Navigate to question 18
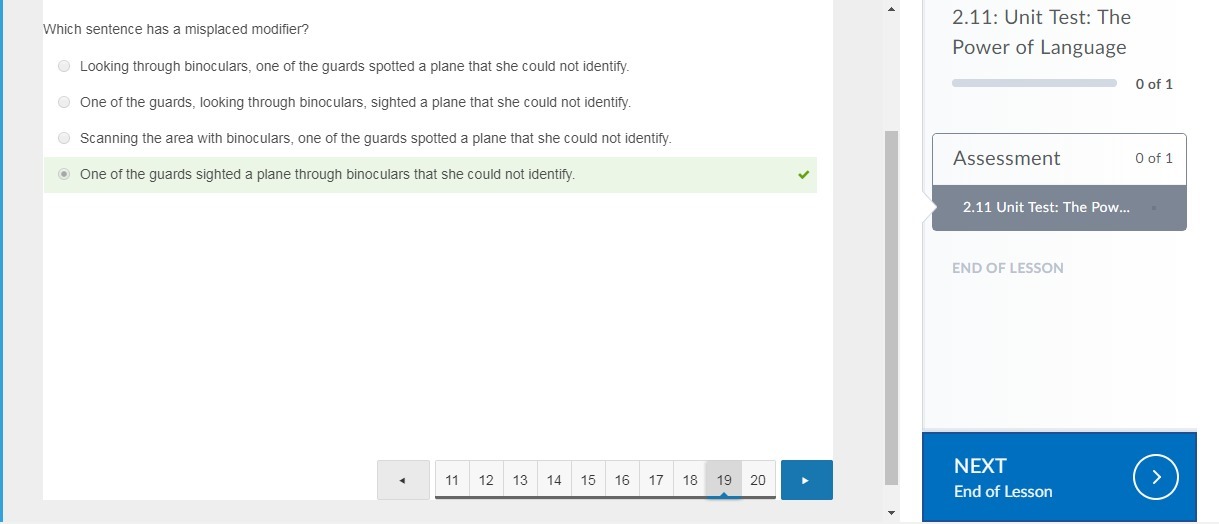Image resolution: width=1219 pixels, height=524 pixels. click(x=690, y=480)
